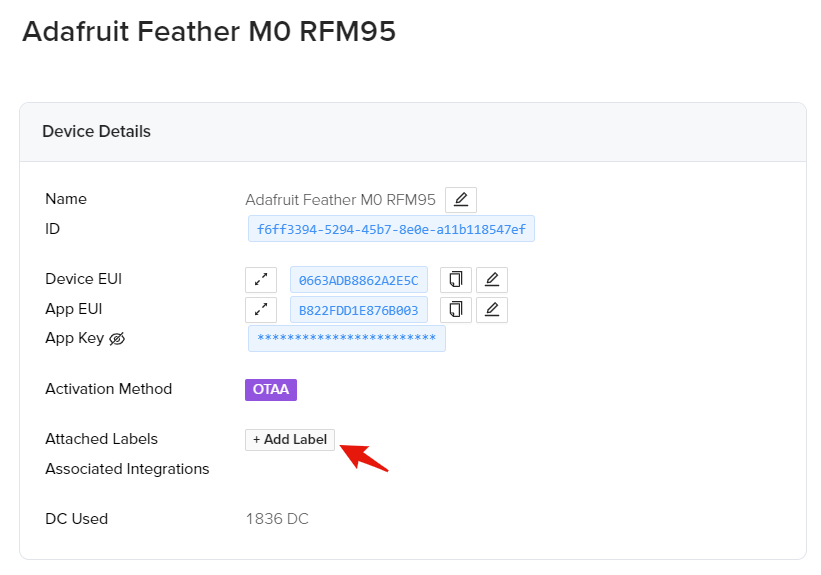Click the device name text in details
This screenshot has height=575, width=821.
[x=340, y=199]
